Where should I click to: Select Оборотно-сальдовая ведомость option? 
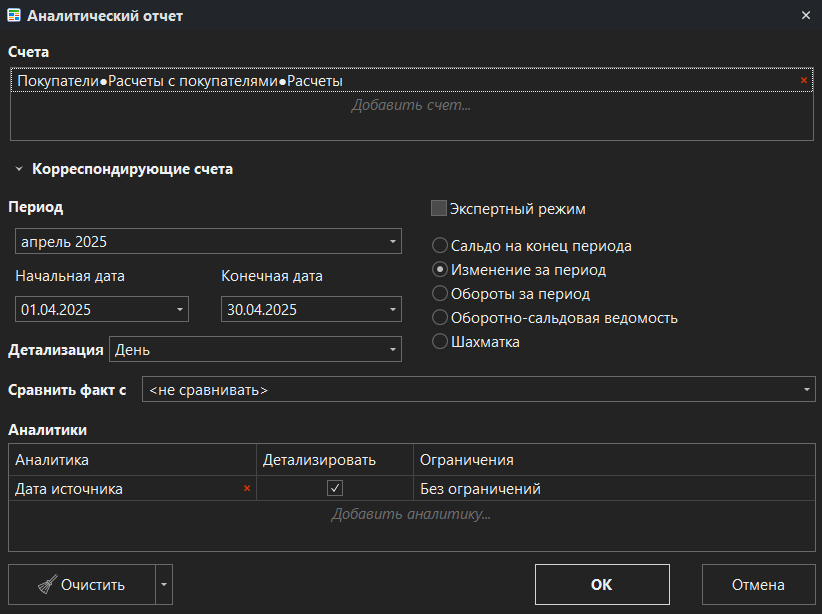click(x=439, y=318)
